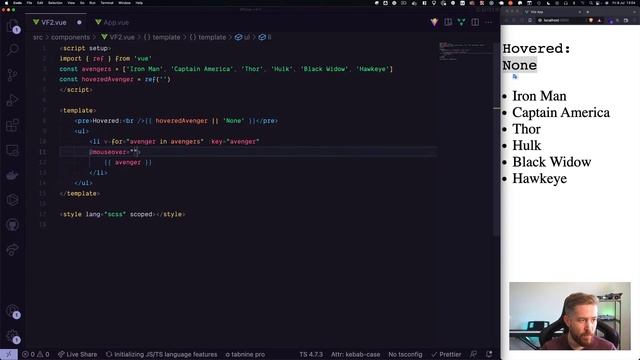Click the browser Vite App tab
This screenshot has width=640, height=360.
[553, 12]
